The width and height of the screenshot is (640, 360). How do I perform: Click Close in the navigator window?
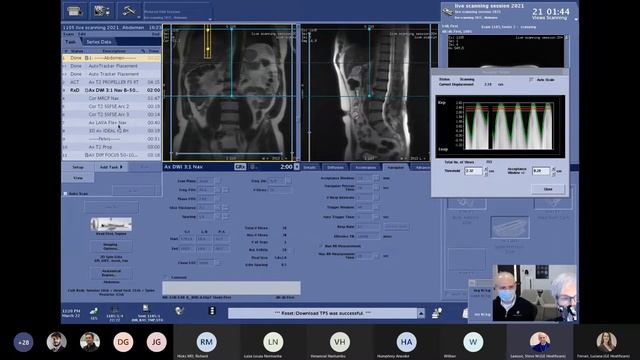pyautogui.click(x=548, y=189)
